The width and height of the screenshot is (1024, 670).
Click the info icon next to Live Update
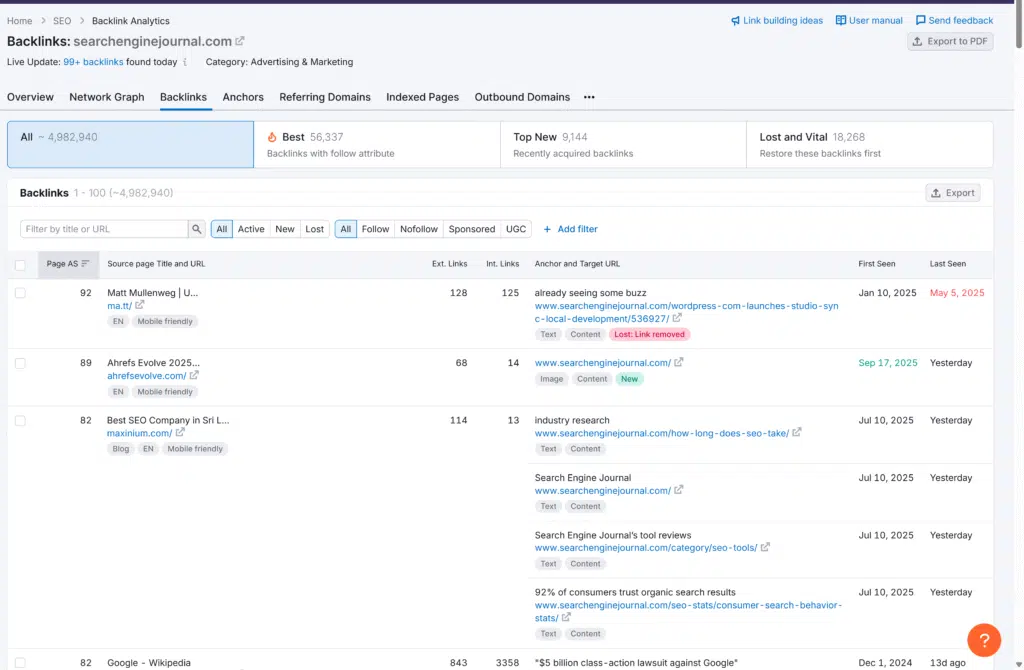185,62
